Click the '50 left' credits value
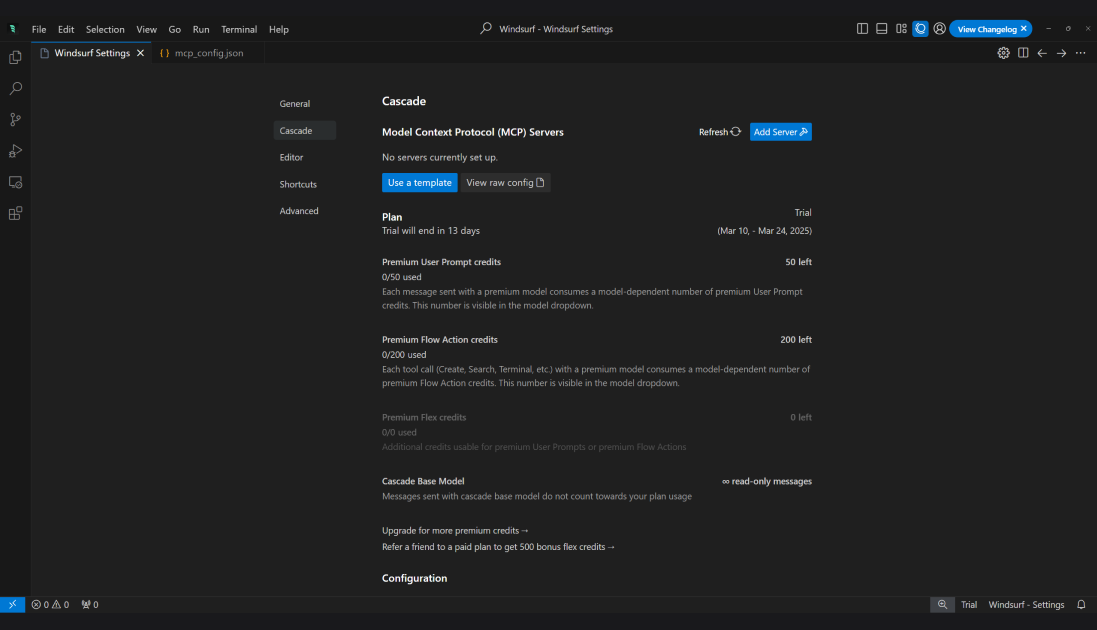The height and width of the screenshot is (630, 1097). [798, 262]
